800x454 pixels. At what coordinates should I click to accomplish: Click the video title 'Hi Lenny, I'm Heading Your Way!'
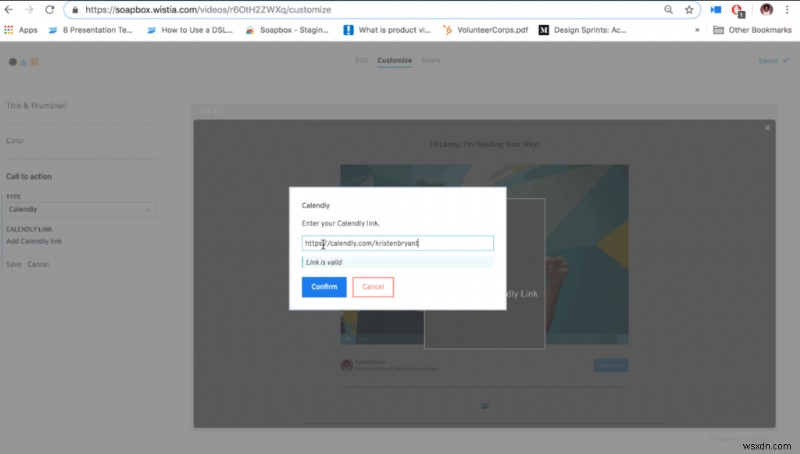(x=484, y=144)
